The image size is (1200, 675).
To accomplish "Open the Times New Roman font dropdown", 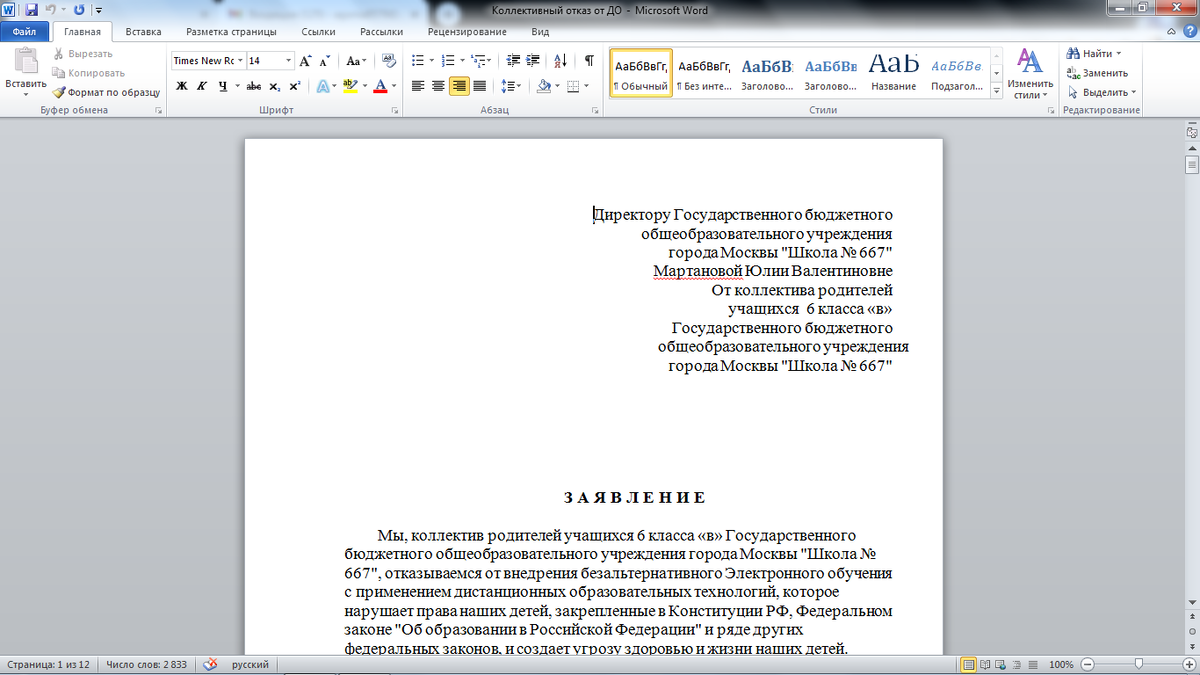I will (240, 60).
